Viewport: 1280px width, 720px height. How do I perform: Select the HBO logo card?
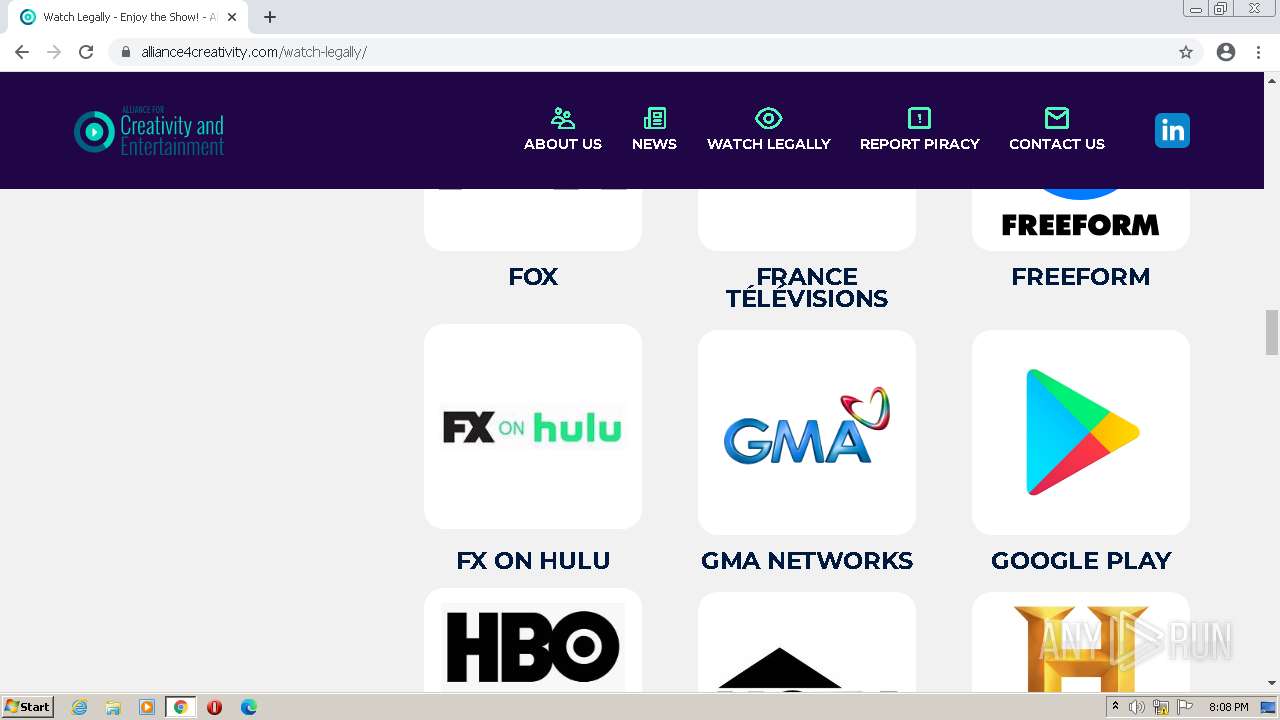coord(533,641)
